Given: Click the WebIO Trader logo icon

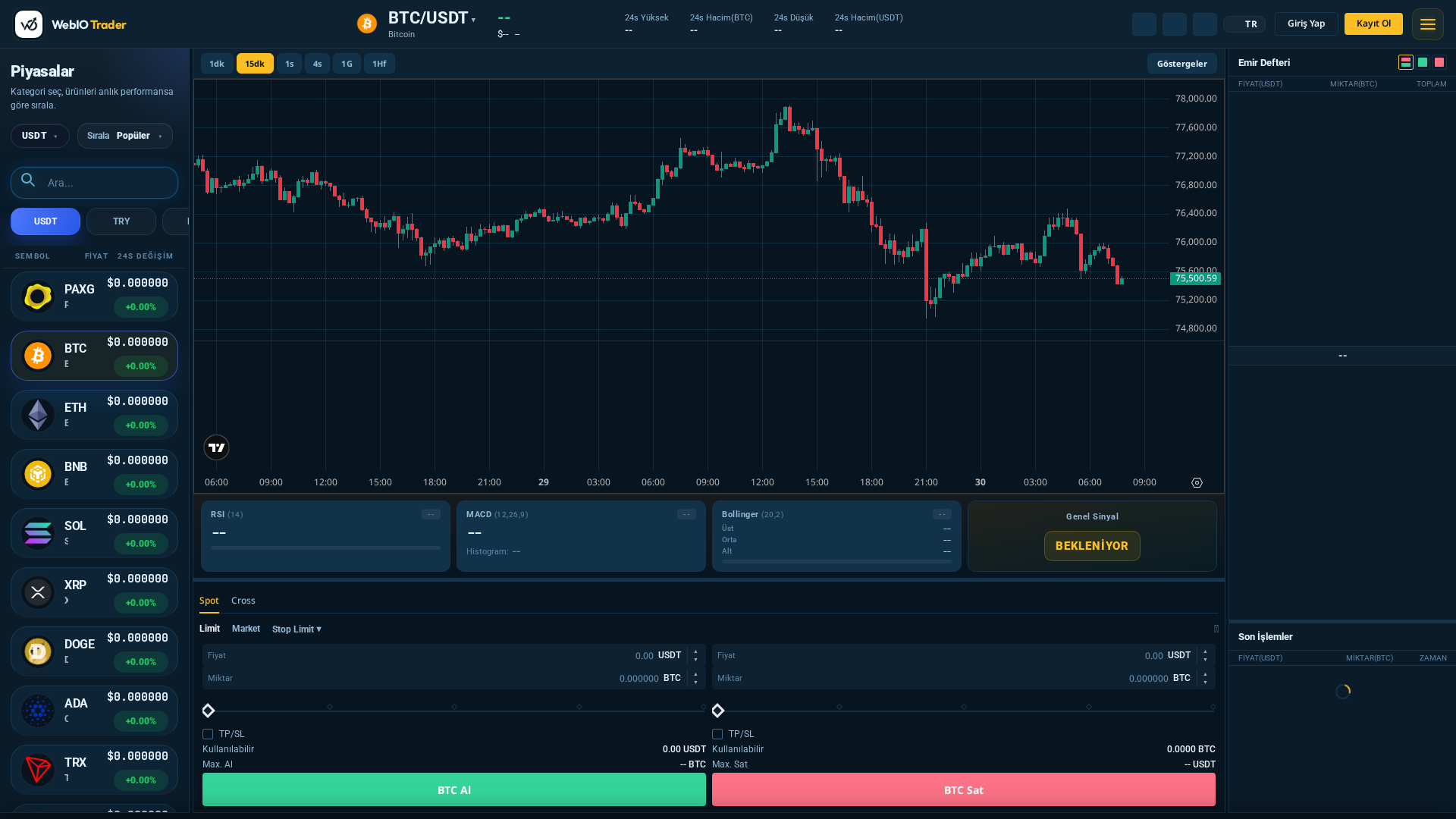Looking at the screenshot, I should tap(29, 24).
